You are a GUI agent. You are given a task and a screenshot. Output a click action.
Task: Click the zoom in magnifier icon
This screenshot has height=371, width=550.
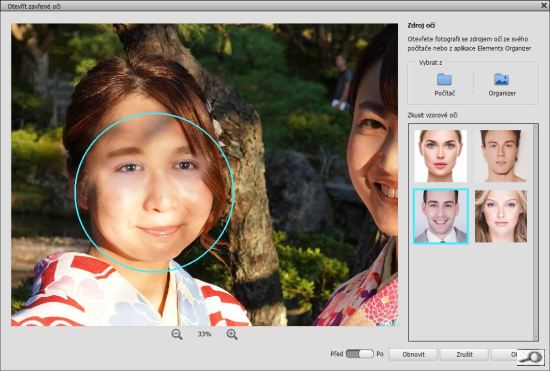click(x=232, y=334)
